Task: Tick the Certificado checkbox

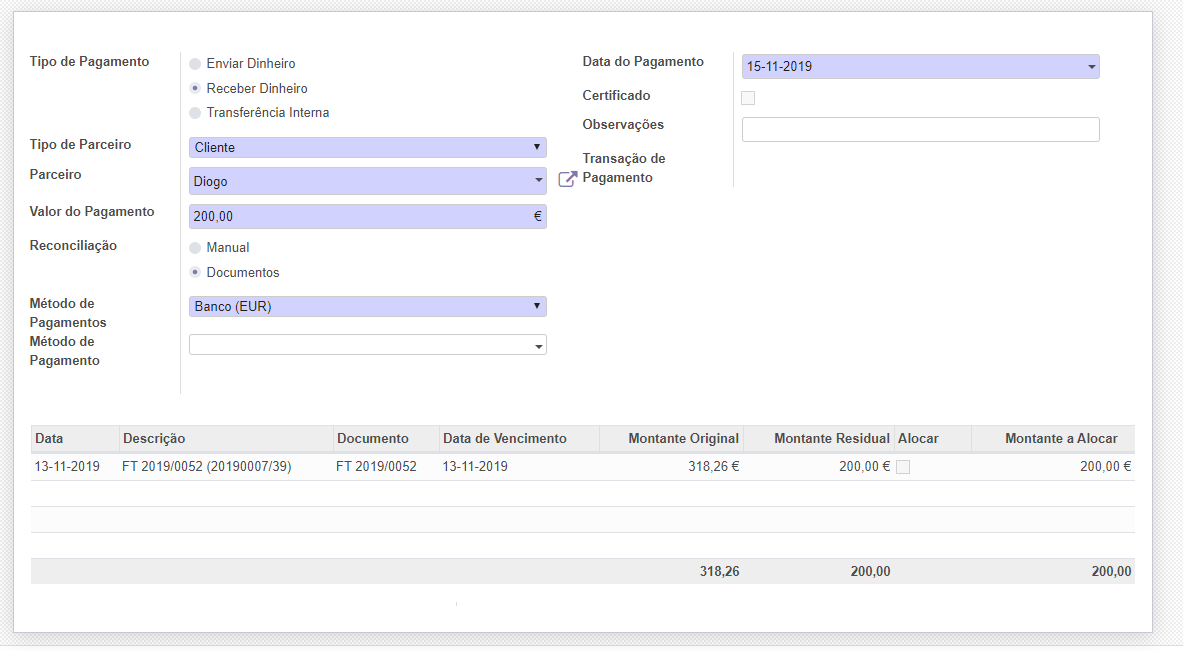Action: pos(748,98)
